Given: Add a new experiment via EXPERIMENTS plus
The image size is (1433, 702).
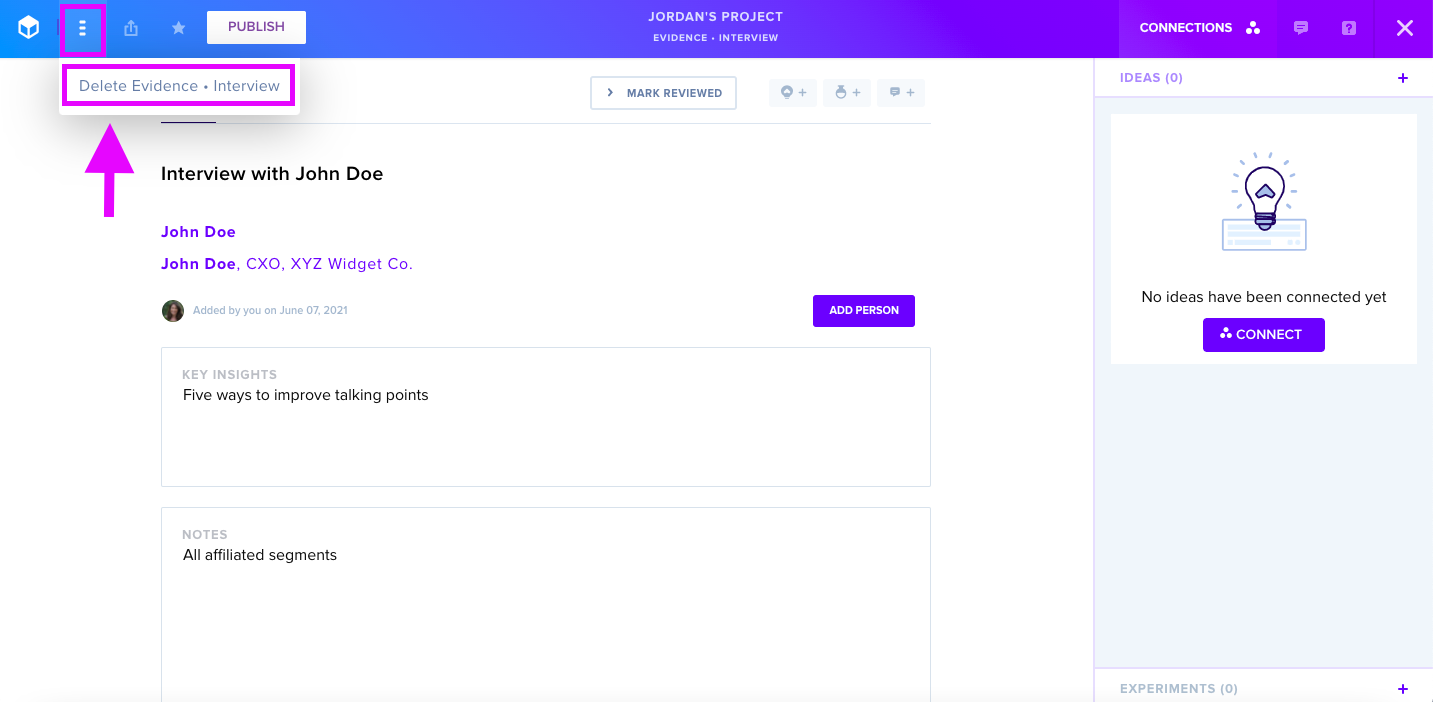Looking at the screenshot, I should coord(1403,689).
